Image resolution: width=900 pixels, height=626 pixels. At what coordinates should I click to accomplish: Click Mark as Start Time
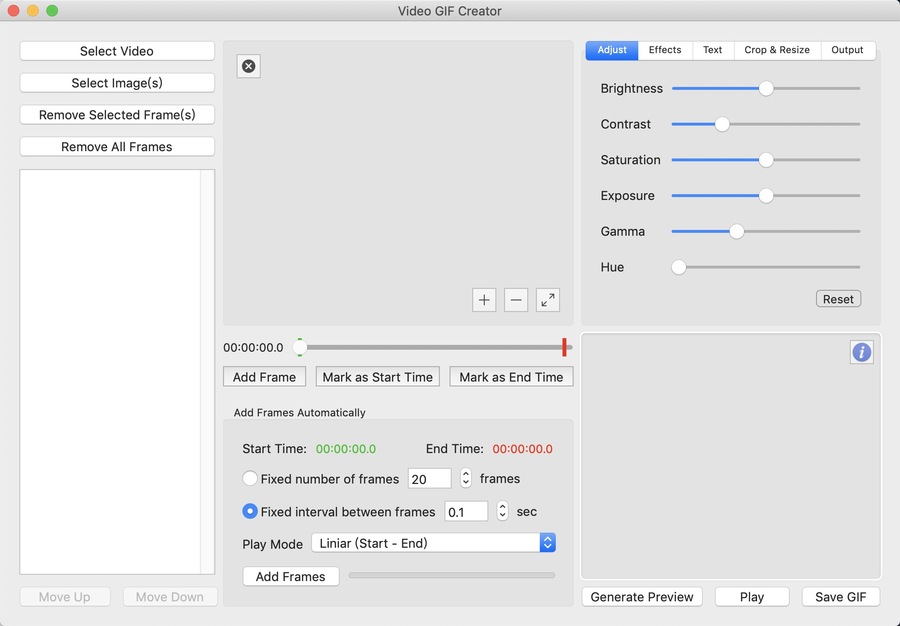coord(378,377)
